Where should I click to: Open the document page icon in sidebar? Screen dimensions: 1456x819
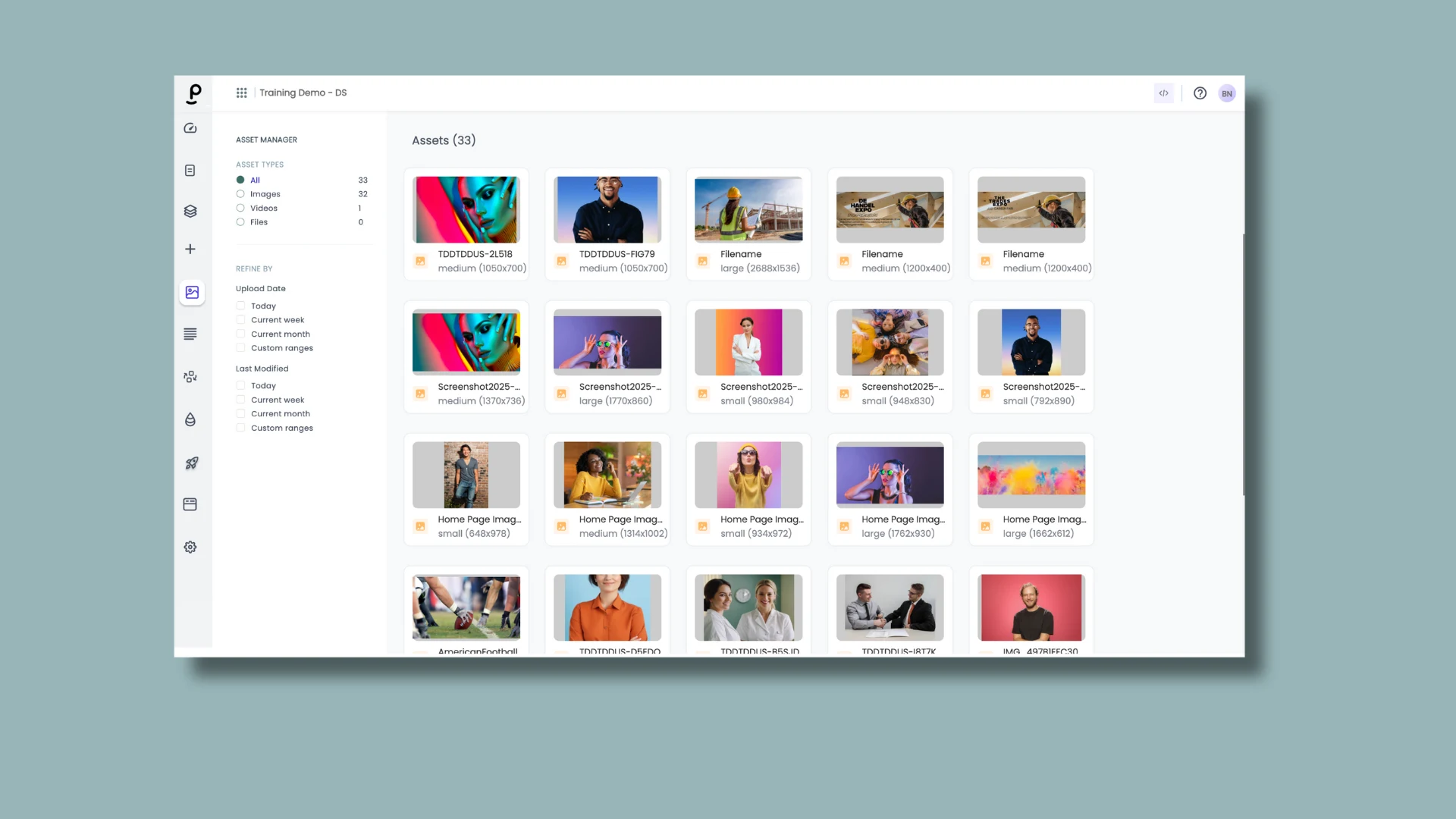tap(190, 171)
